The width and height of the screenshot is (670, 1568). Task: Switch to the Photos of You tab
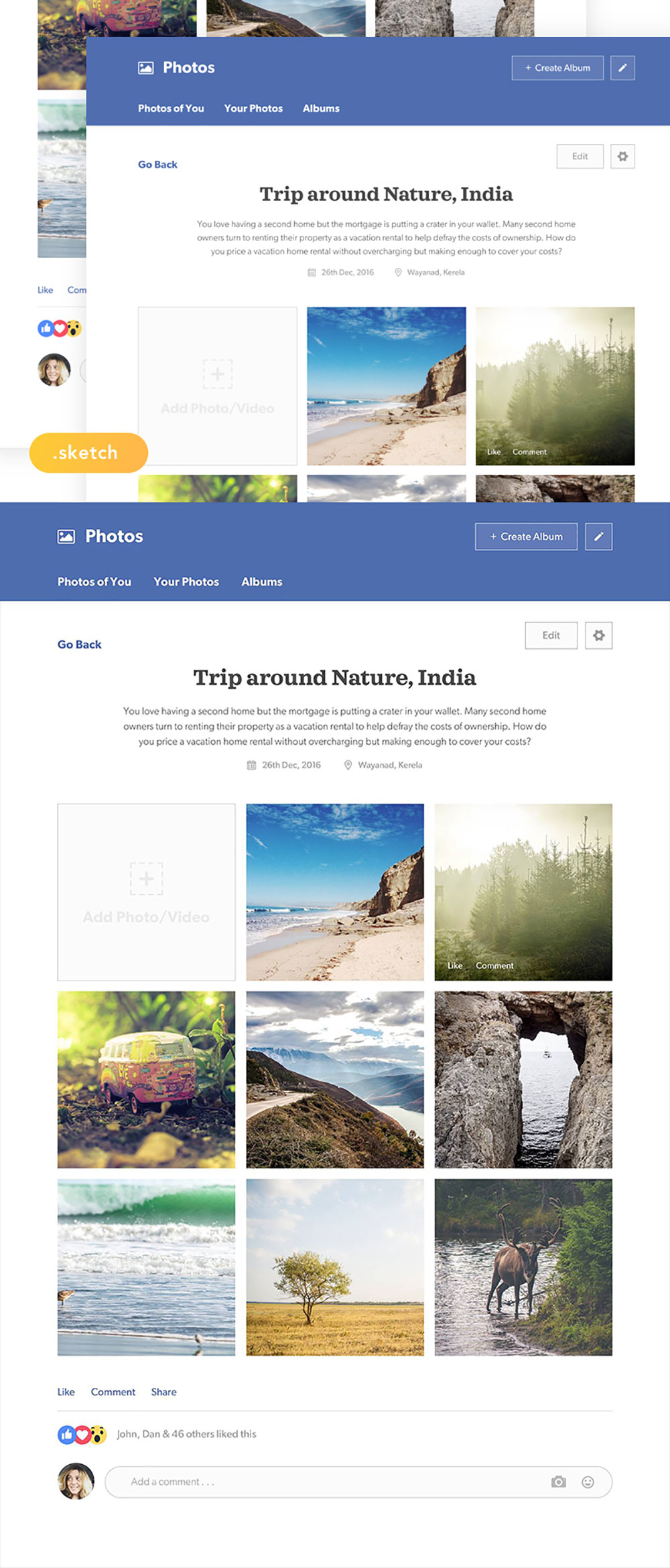tap(94, 581)
